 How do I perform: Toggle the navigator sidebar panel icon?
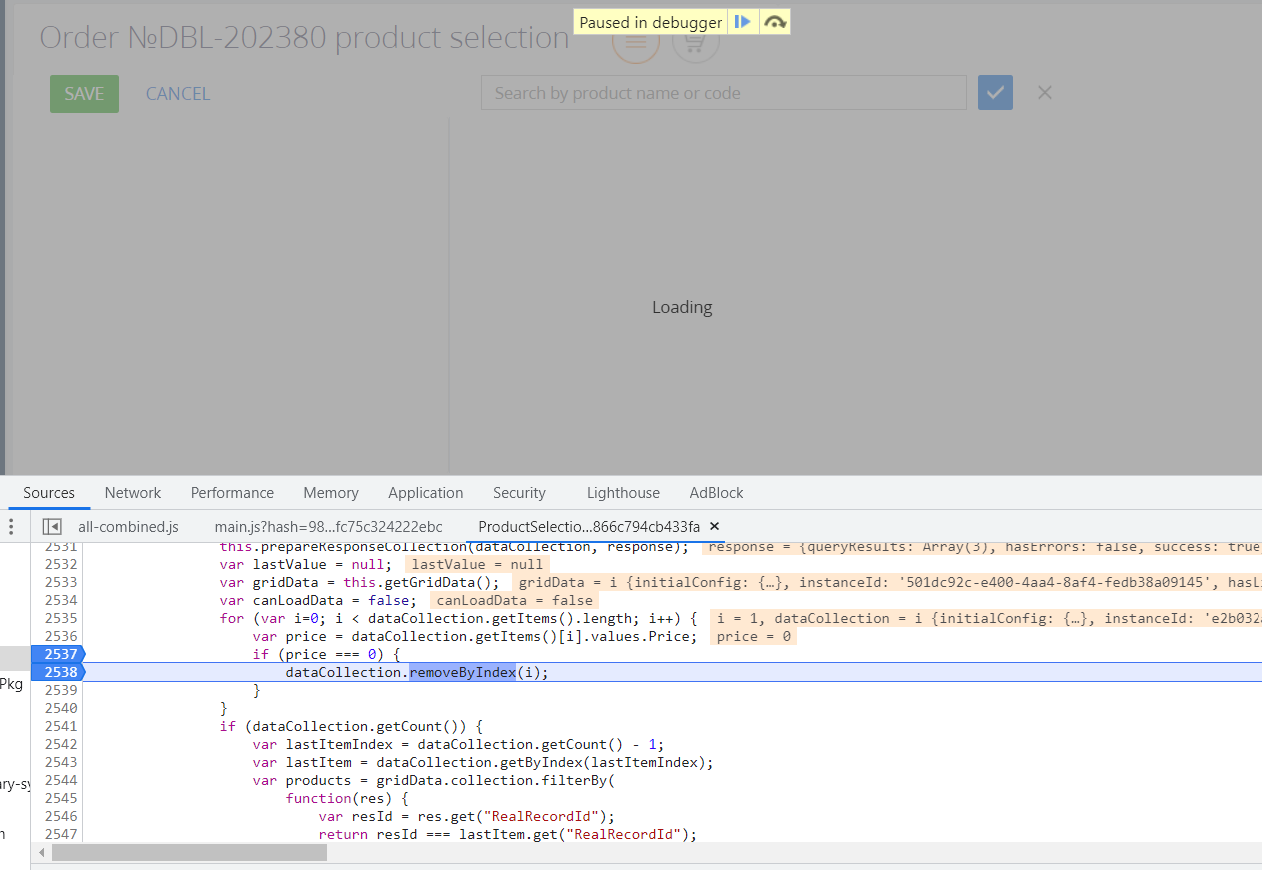(x=52, y=526)
